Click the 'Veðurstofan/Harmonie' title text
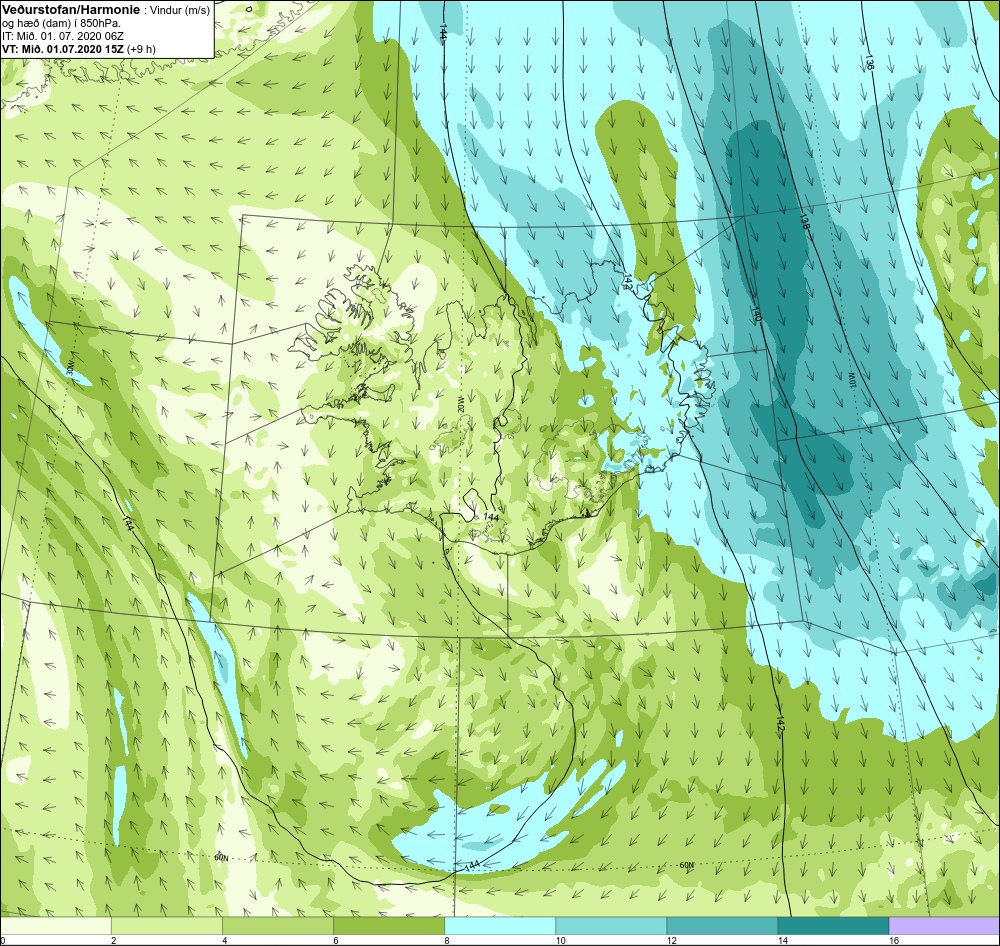1000x946 pixels. 70,10
